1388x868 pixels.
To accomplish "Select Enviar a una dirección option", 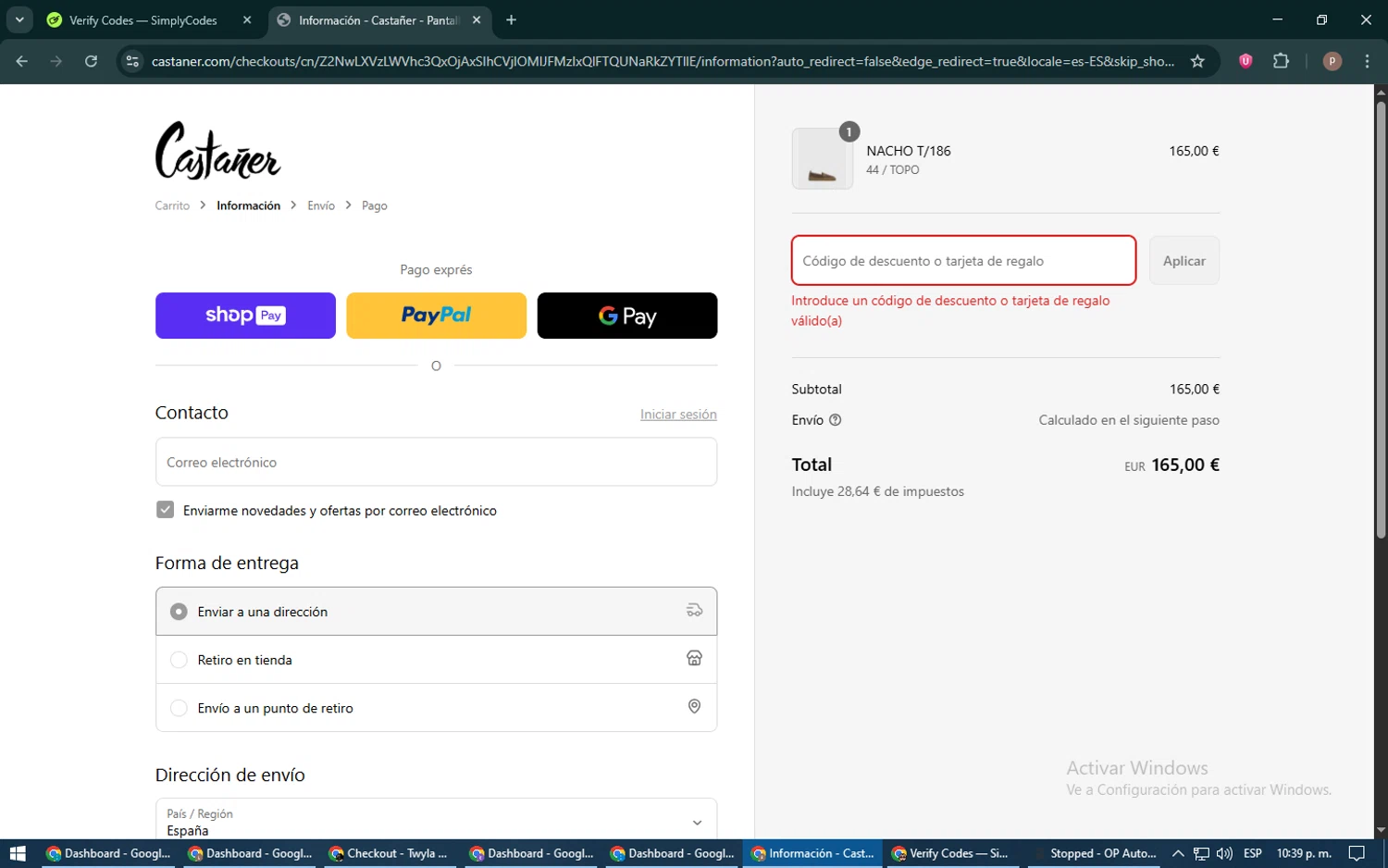I will coord(436,612).
